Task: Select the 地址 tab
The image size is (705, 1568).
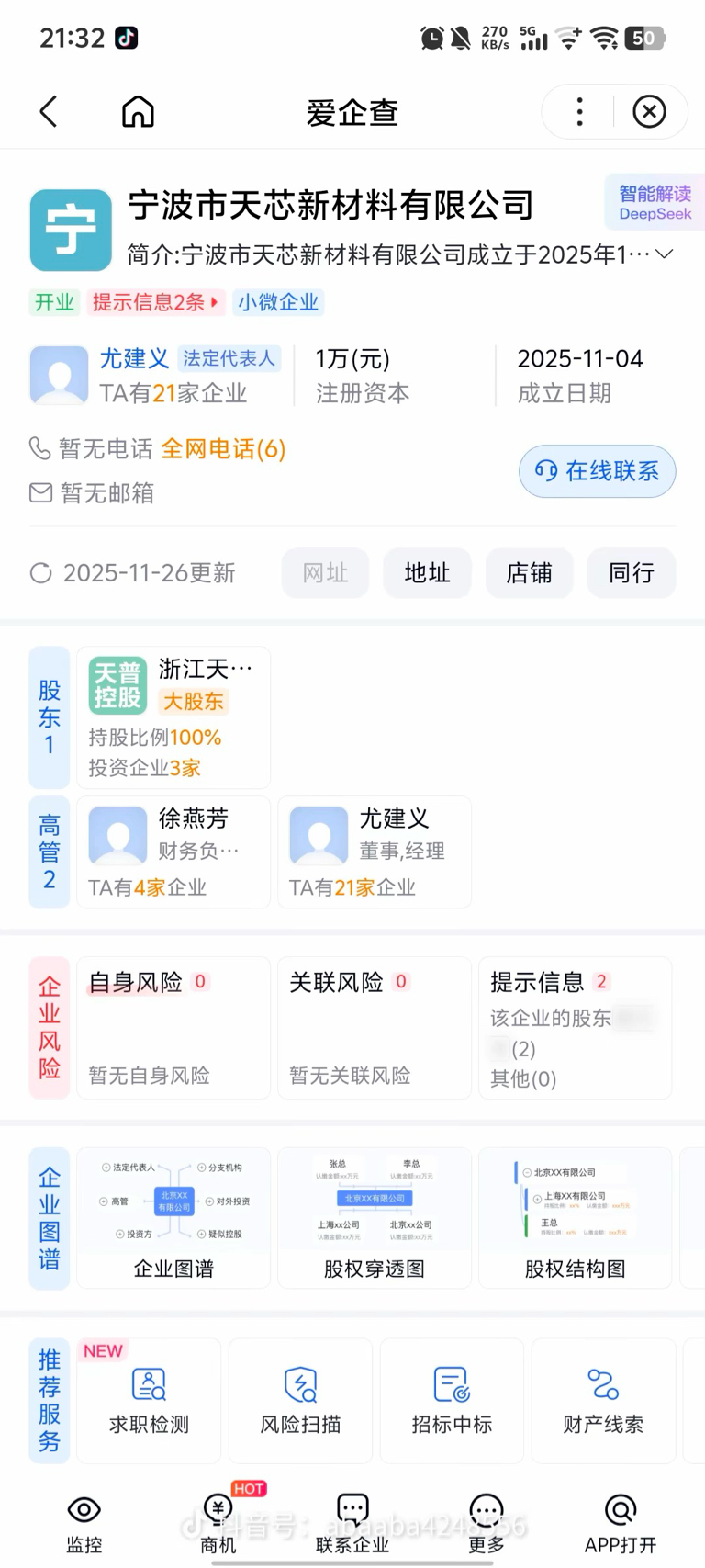Action: (427, 573)
